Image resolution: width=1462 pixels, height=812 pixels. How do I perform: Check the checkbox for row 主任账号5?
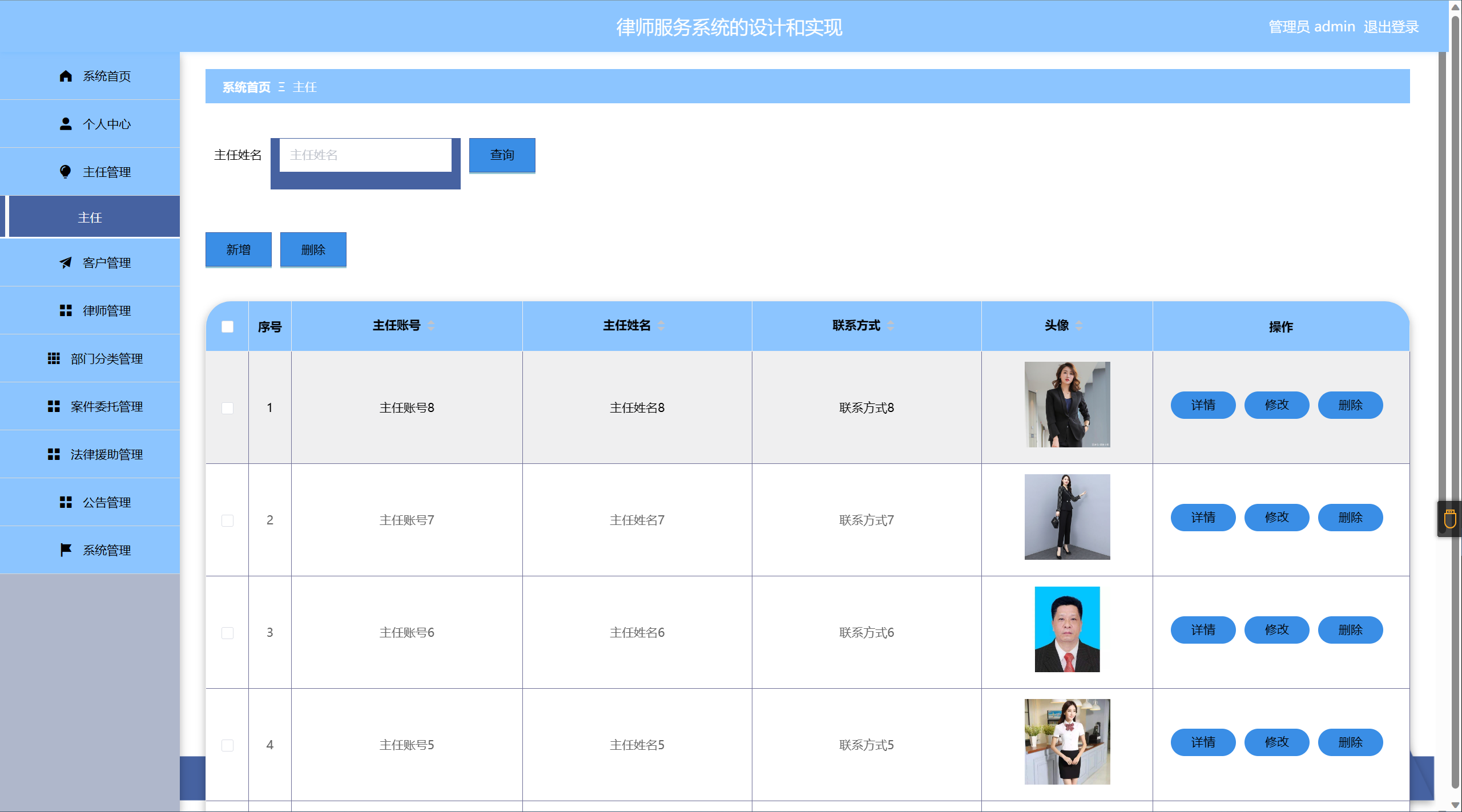227,745
